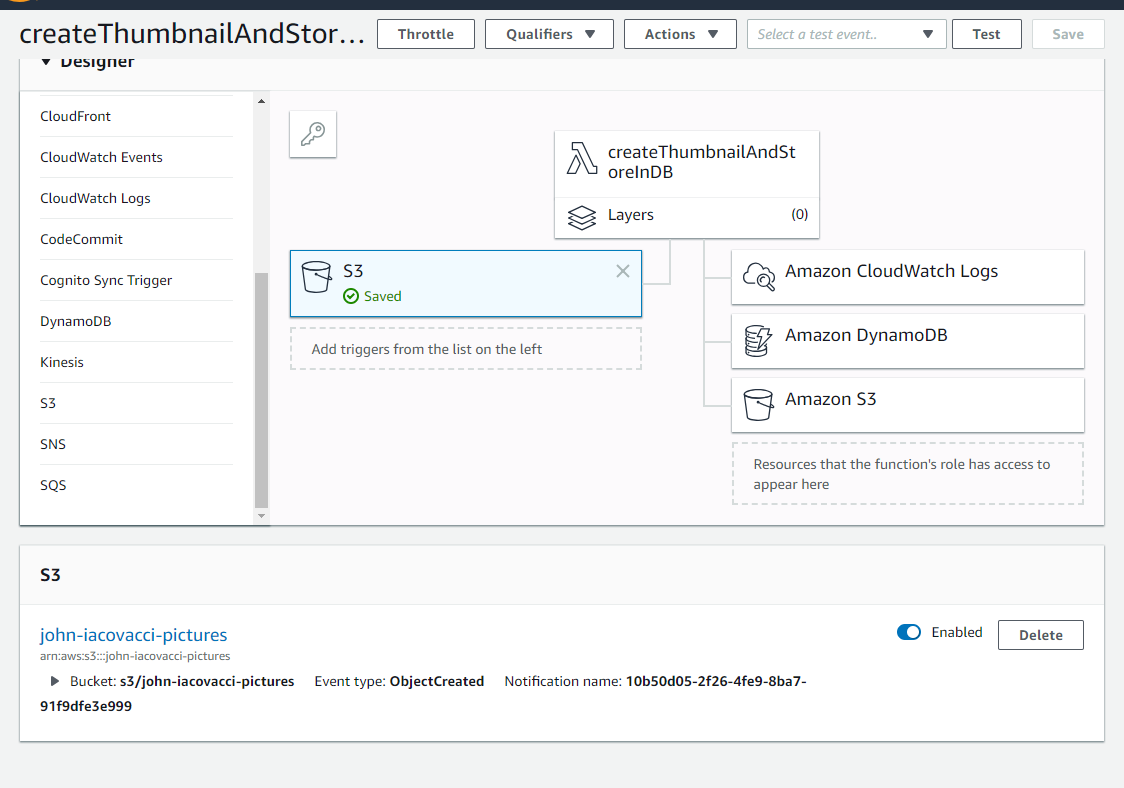This screenshot has height=788, width=1124.
Task: Toggle the Enabled switch for S3 trigger
Action: [908, 632]
